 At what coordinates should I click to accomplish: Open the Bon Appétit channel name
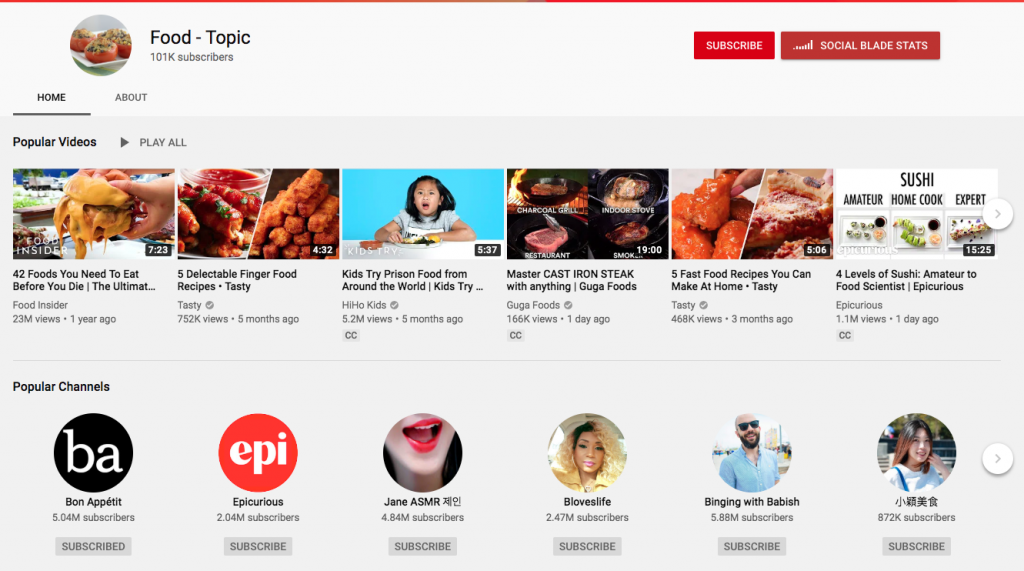(x=93, y=502)
